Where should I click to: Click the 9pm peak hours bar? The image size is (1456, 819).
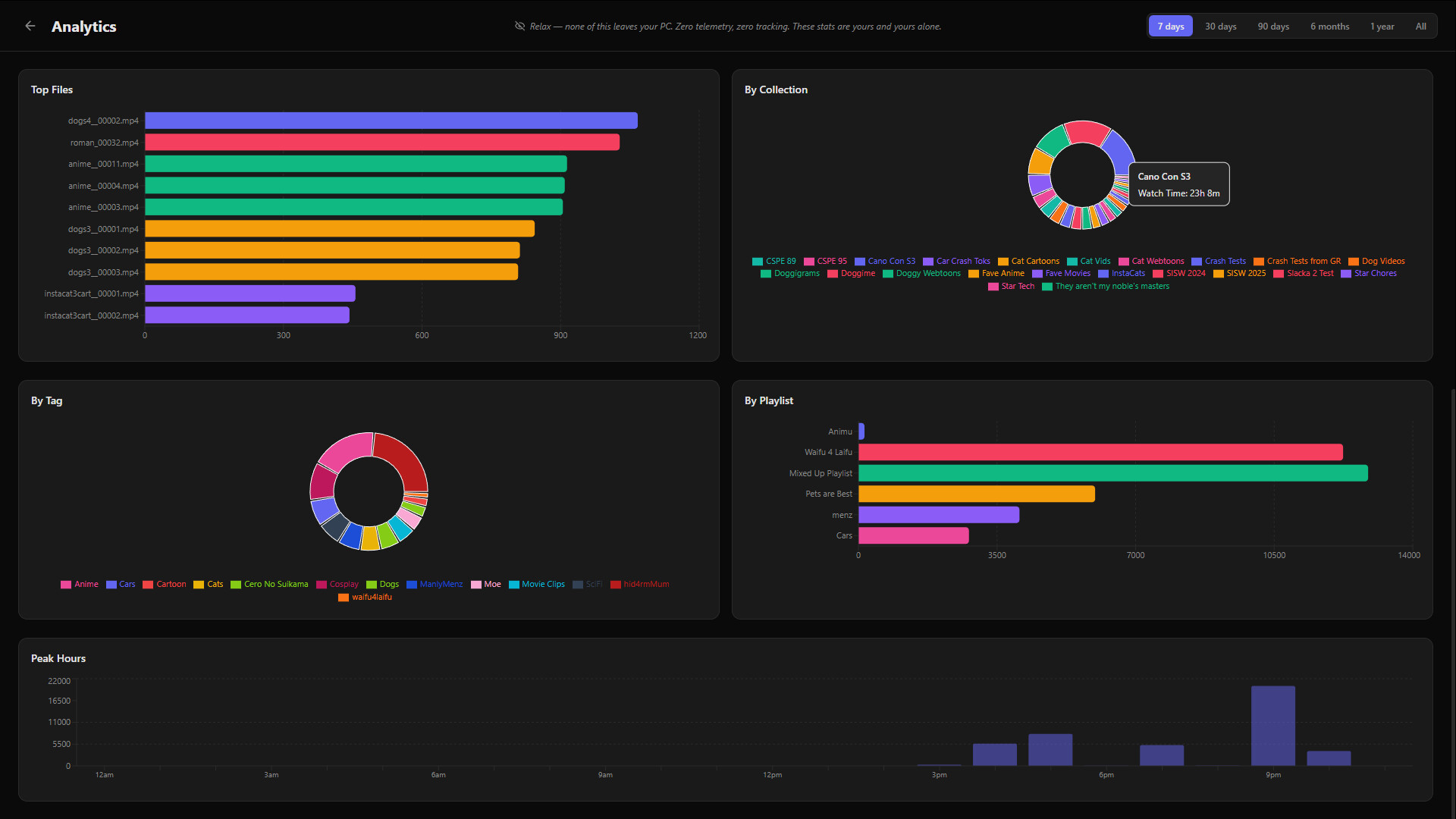(1272, 726)
